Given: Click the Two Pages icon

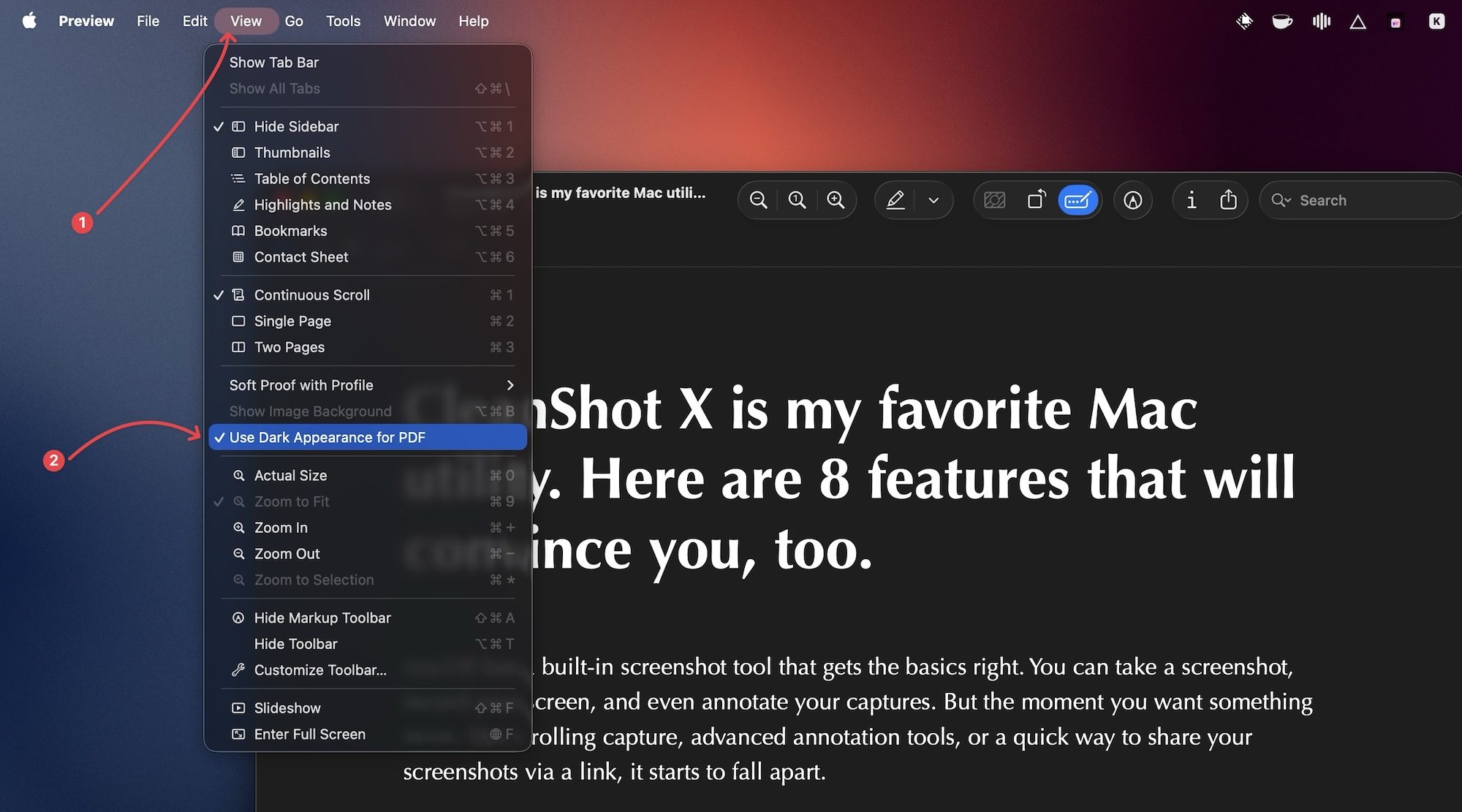Looking at the screenshot, I should (x=238, y=347).
